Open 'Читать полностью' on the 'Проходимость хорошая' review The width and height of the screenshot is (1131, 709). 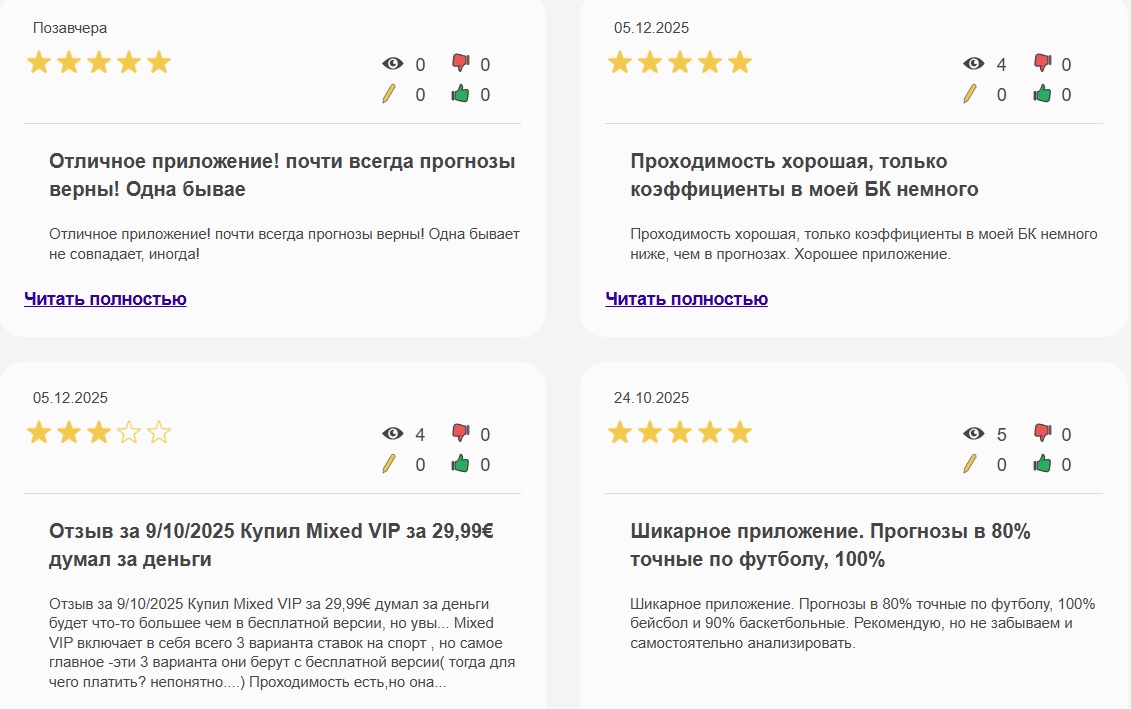684,299
